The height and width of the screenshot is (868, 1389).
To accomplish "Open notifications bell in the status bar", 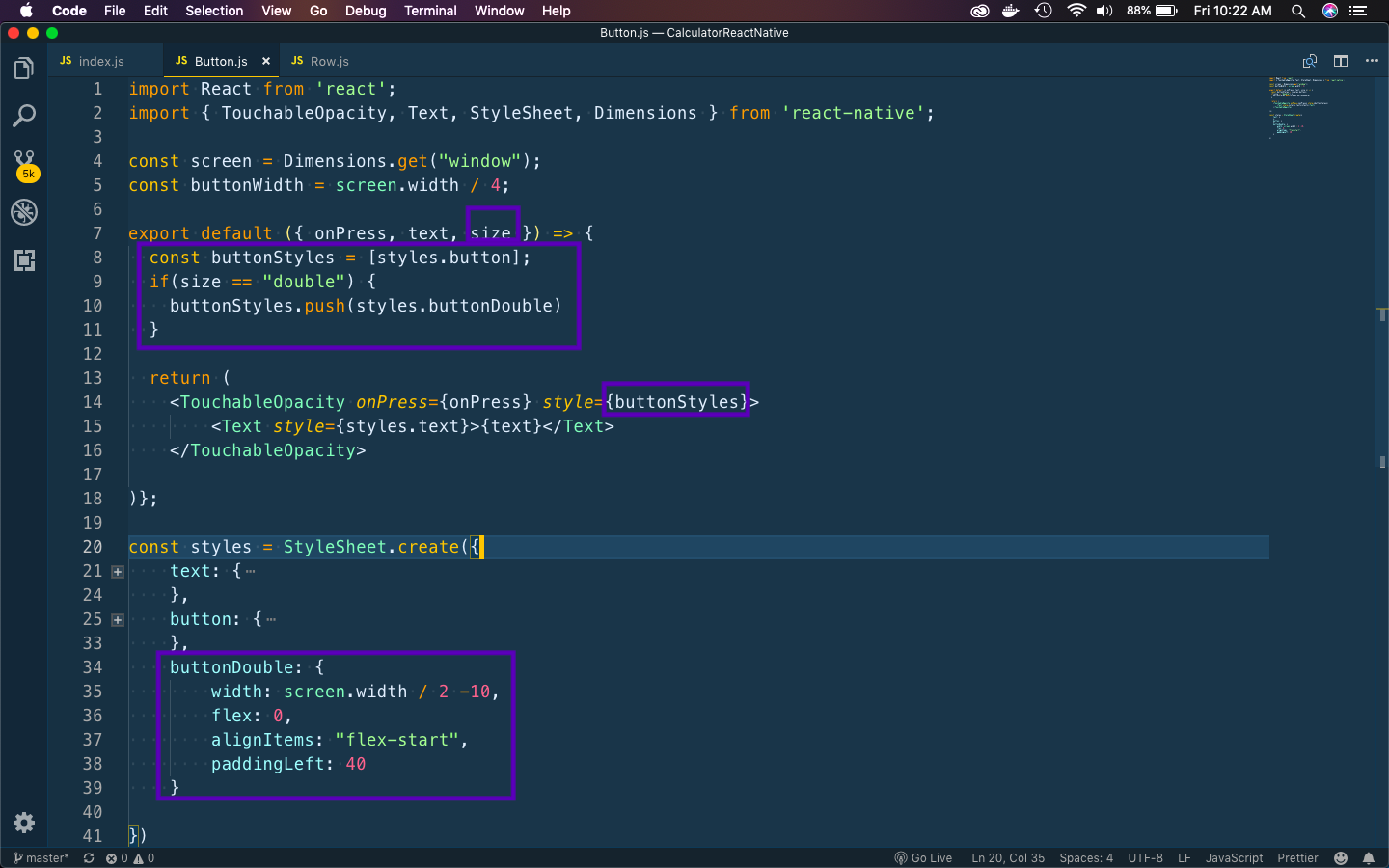I will click(x=1369, y=858).
